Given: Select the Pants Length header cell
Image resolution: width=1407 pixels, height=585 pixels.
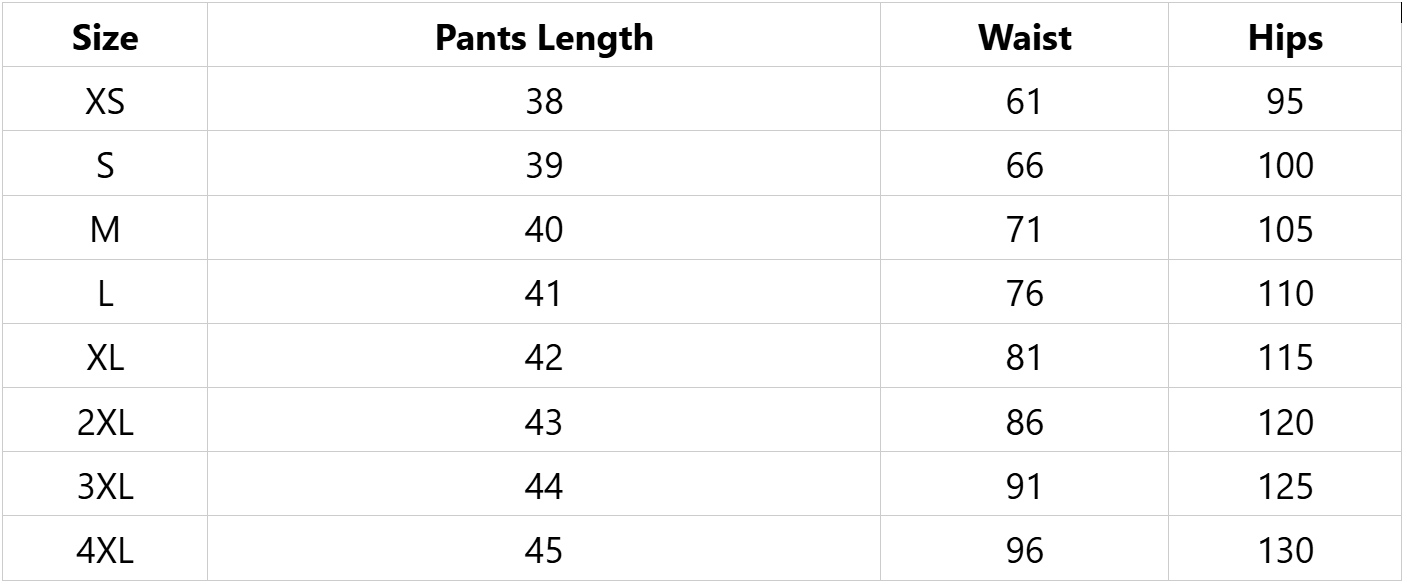Looking at the screenshot, I should click(x=544, y=37).
